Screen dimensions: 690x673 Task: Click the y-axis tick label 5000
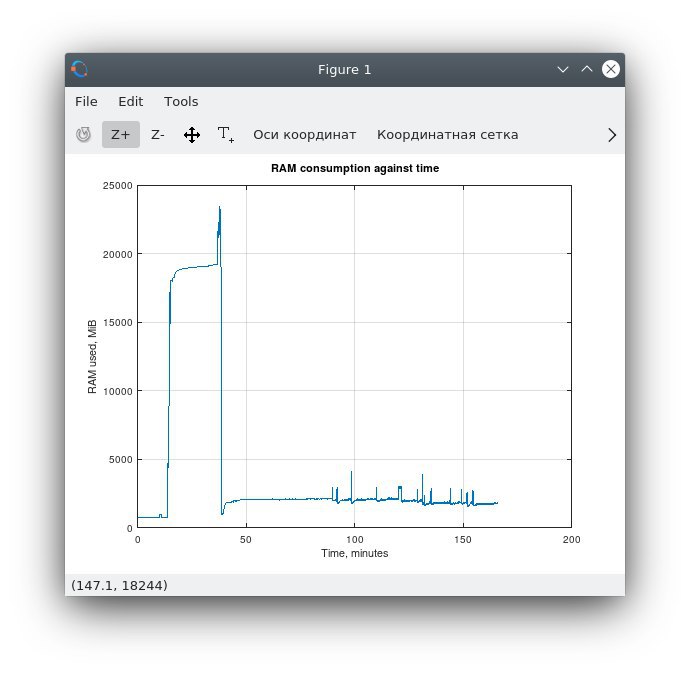coord(121,460)
